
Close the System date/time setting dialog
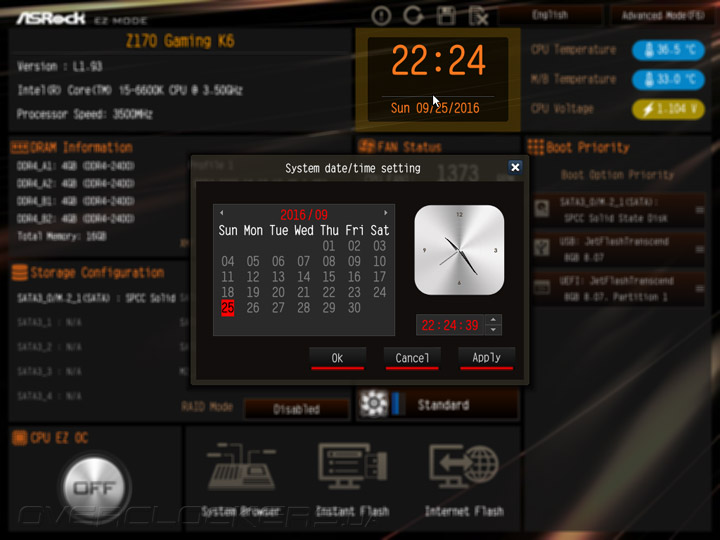tap(515, 168)
